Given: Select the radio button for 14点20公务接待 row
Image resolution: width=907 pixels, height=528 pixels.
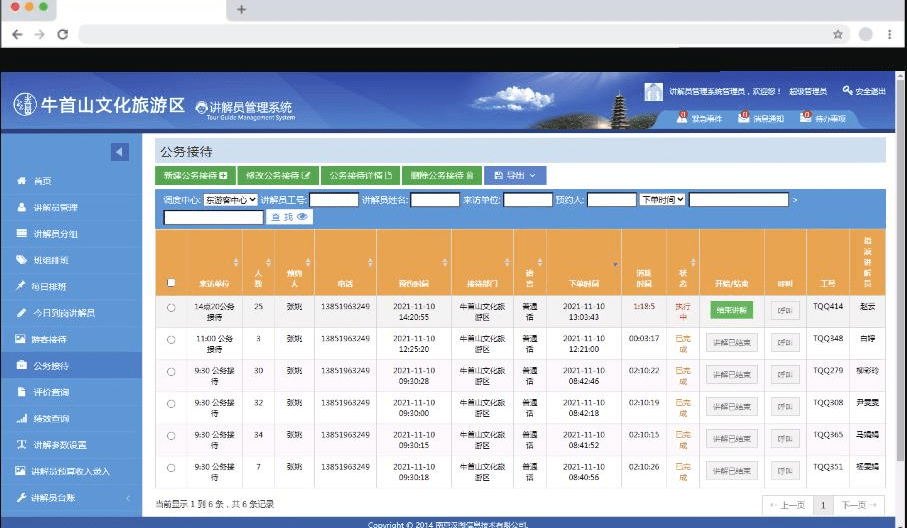Looking at the screenshot, I should coord(171,308).
